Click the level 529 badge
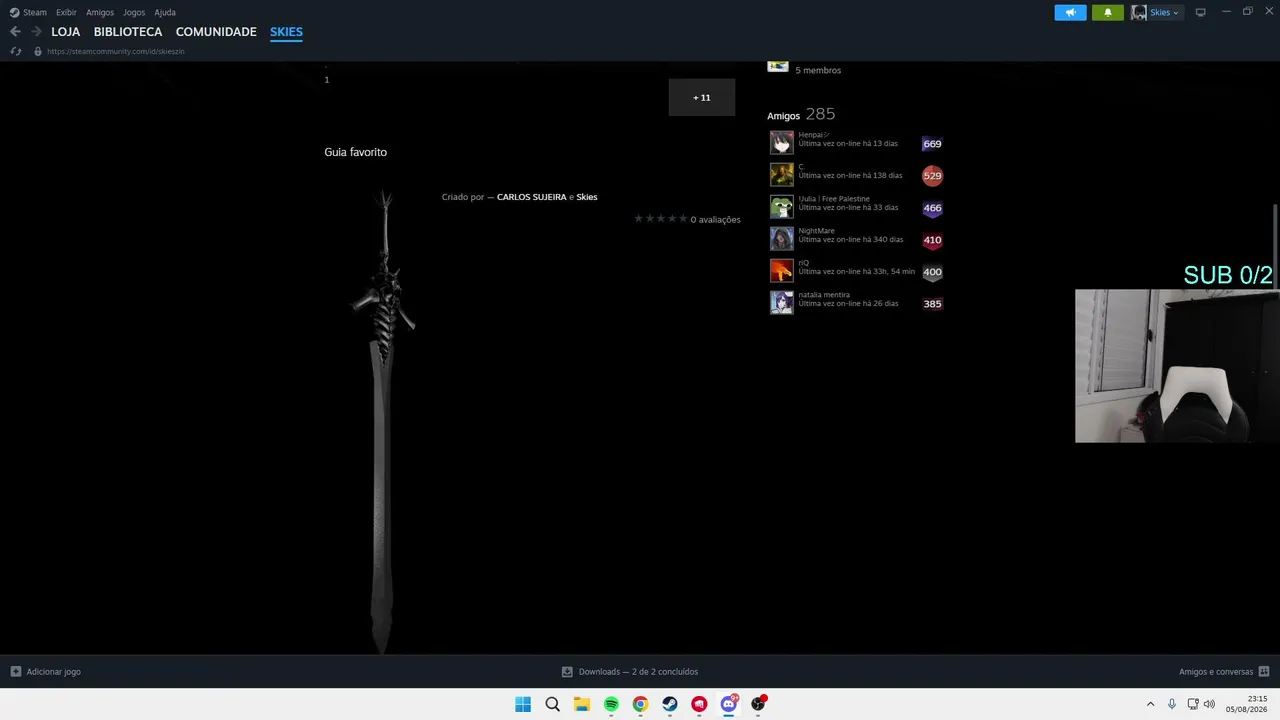The image size is (1280, 720). pos(932,176)
